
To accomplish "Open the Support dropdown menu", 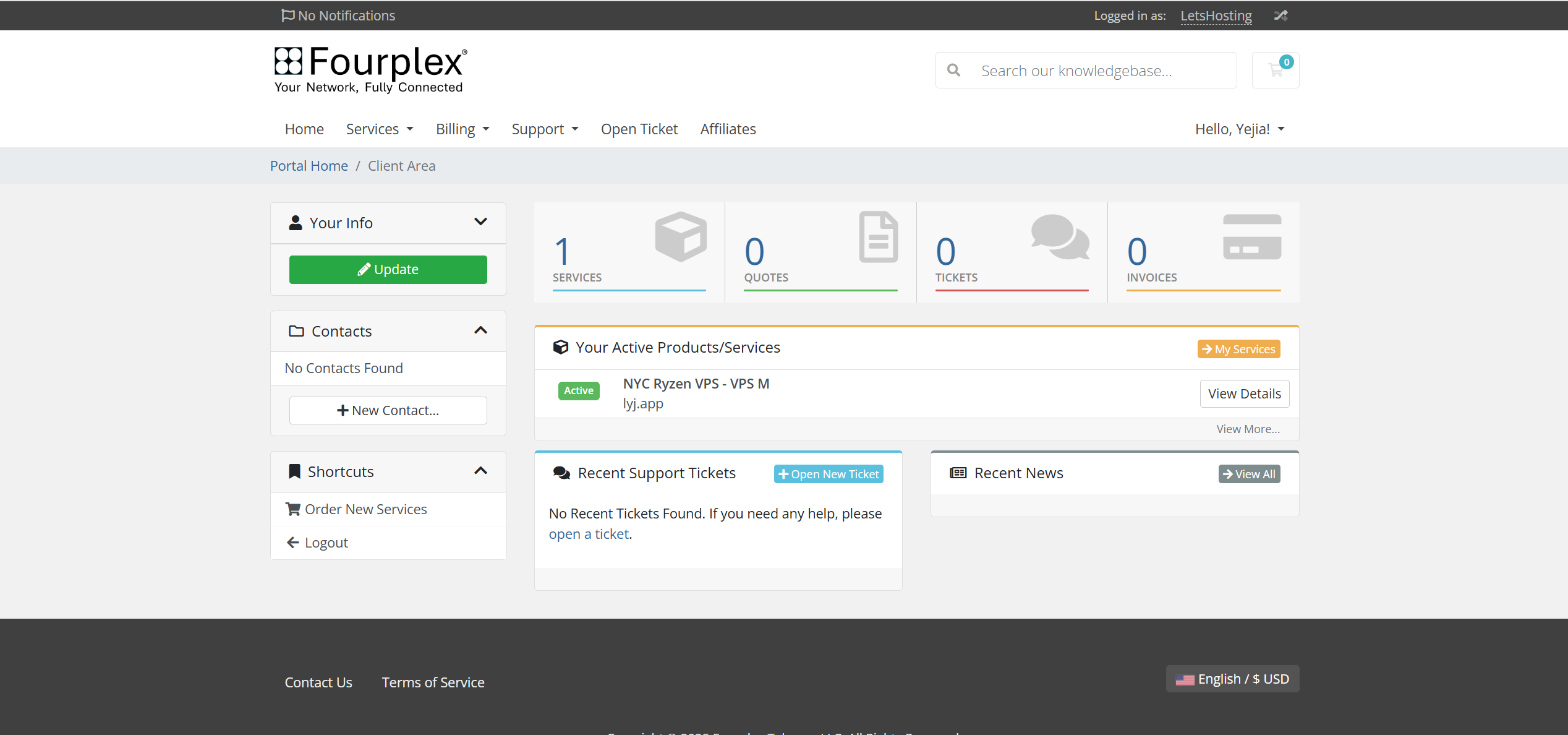I will pyautogui.click(x=545, y=129).
